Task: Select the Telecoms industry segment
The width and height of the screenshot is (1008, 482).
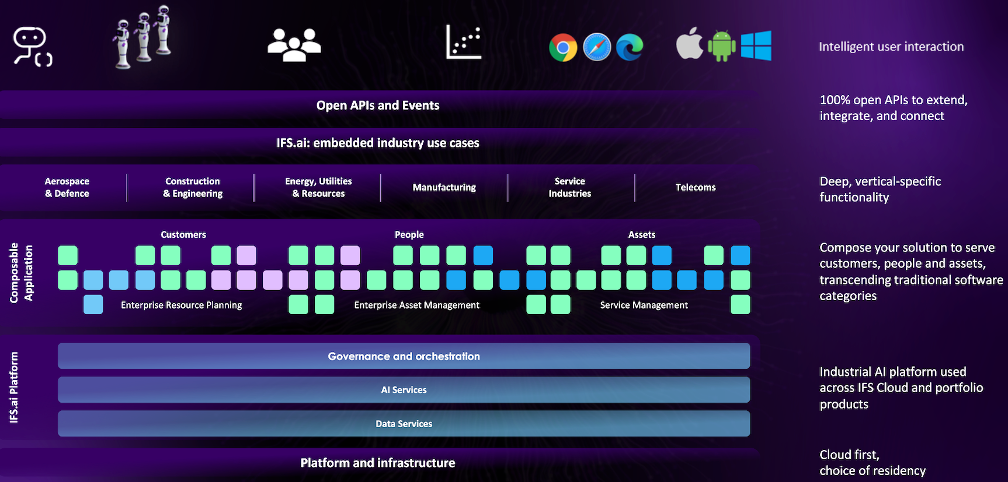Action: [x=695, y=187]
